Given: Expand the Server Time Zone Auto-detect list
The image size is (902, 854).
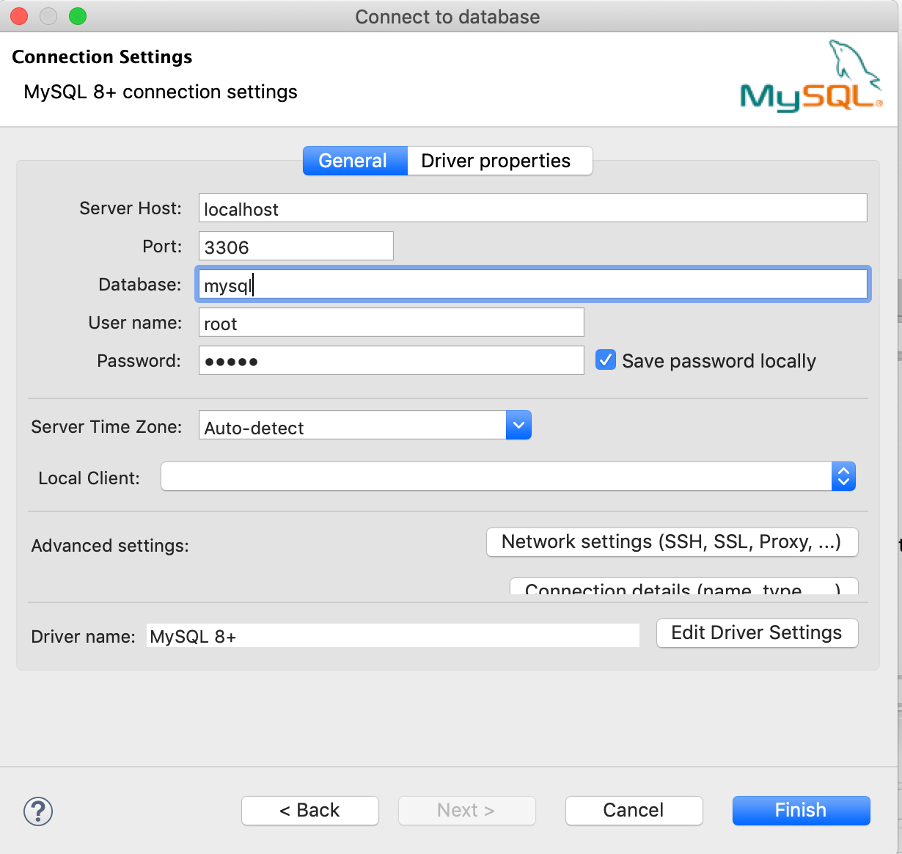Looking at the screenshot, I should point(518,425).
